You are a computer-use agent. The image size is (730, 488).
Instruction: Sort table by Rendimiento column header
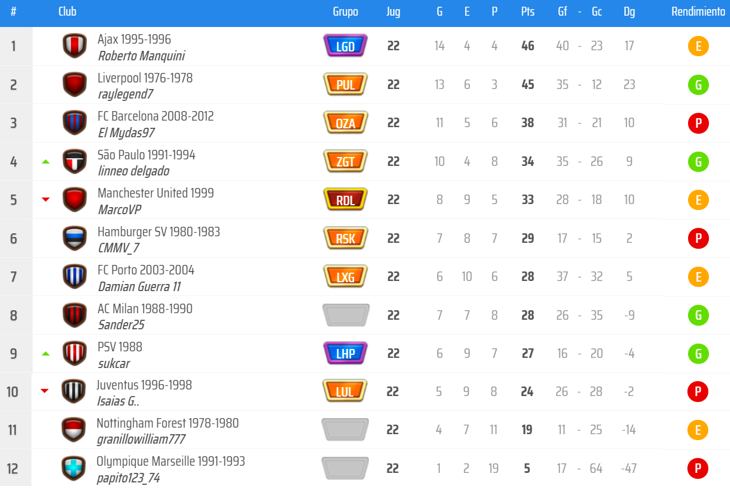(x=698, y=12)
